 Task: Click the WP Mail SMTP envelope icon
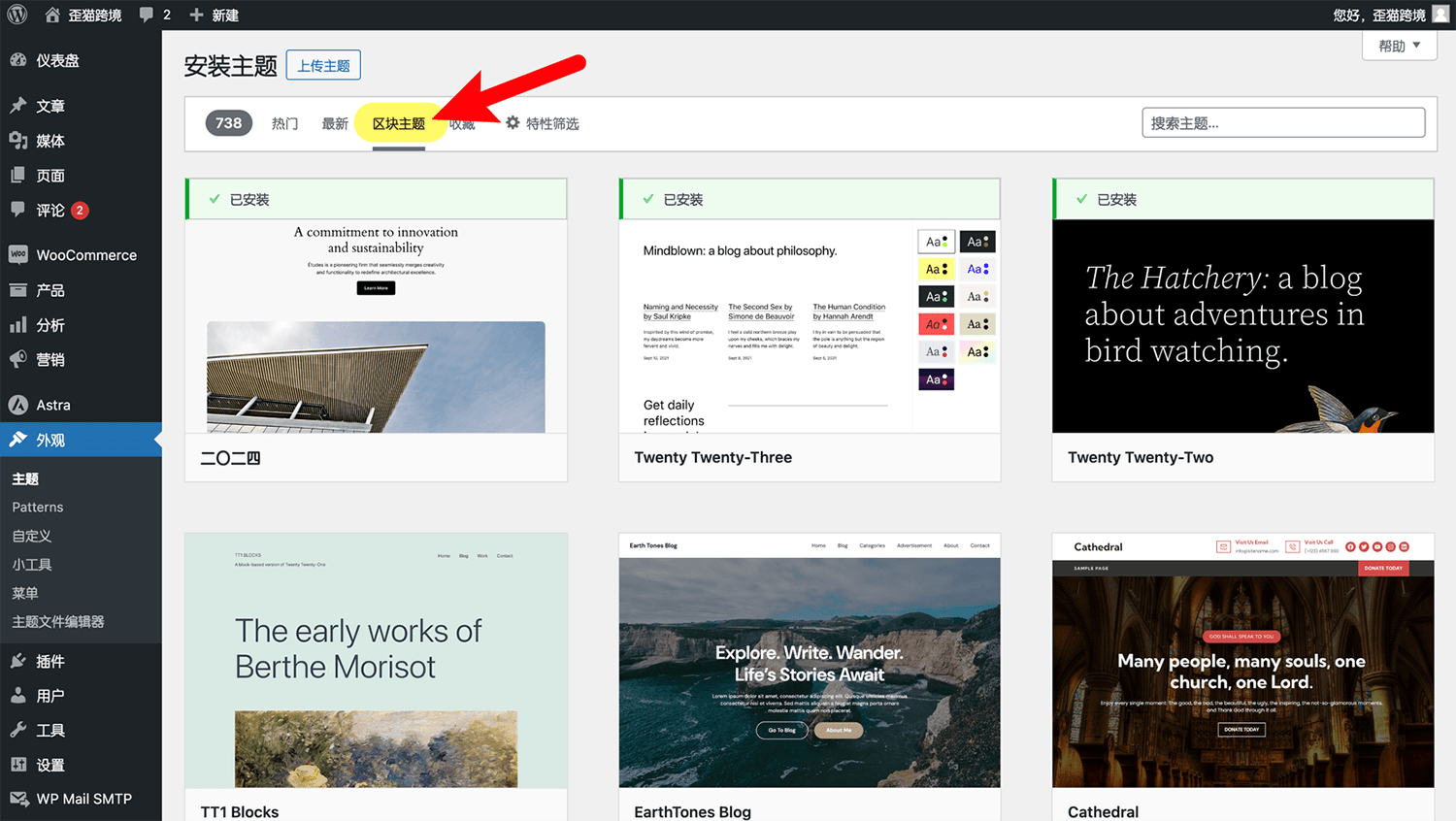18,799
